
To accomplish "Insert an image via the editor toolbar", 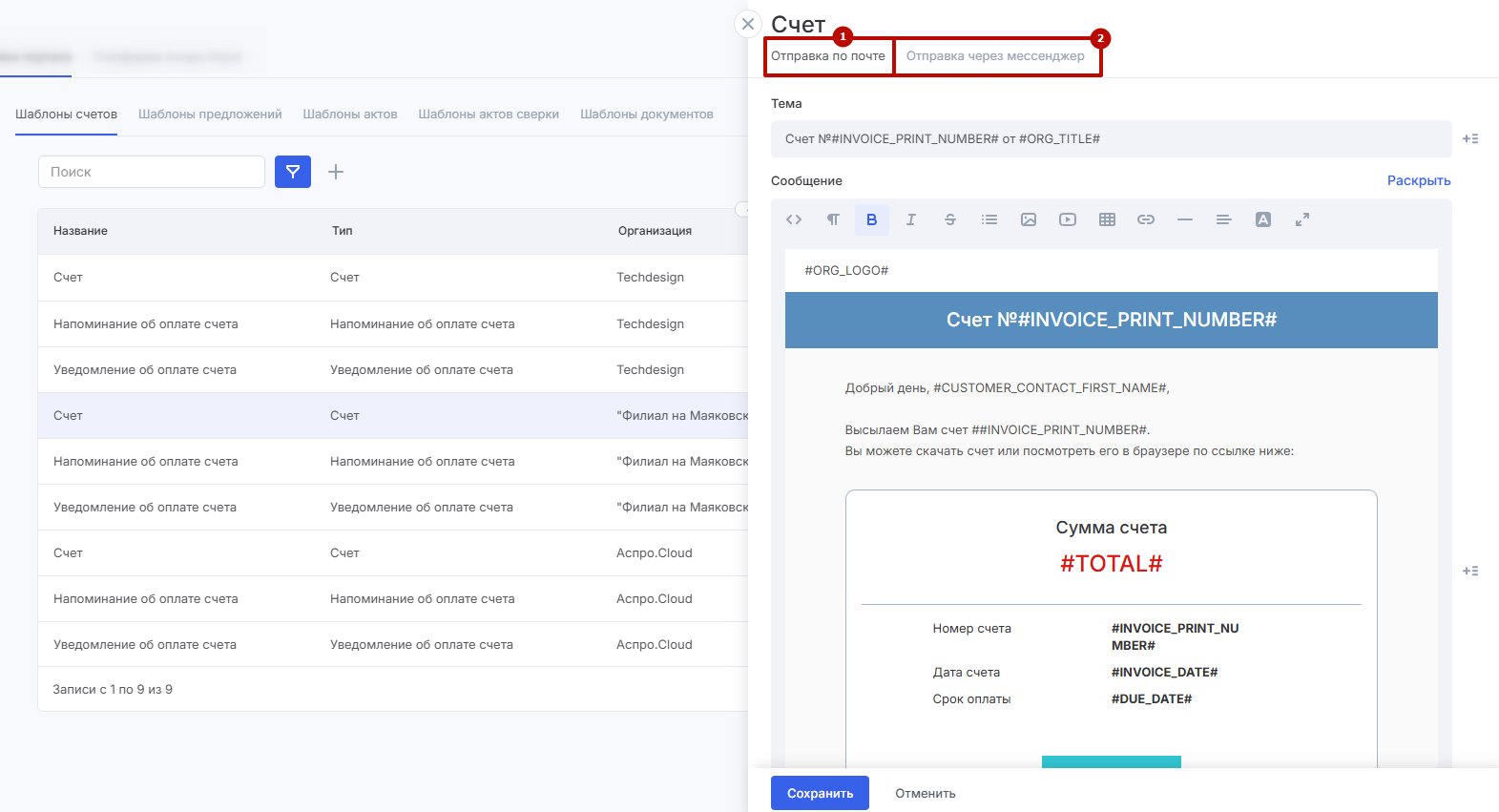I will [1028, 219].
